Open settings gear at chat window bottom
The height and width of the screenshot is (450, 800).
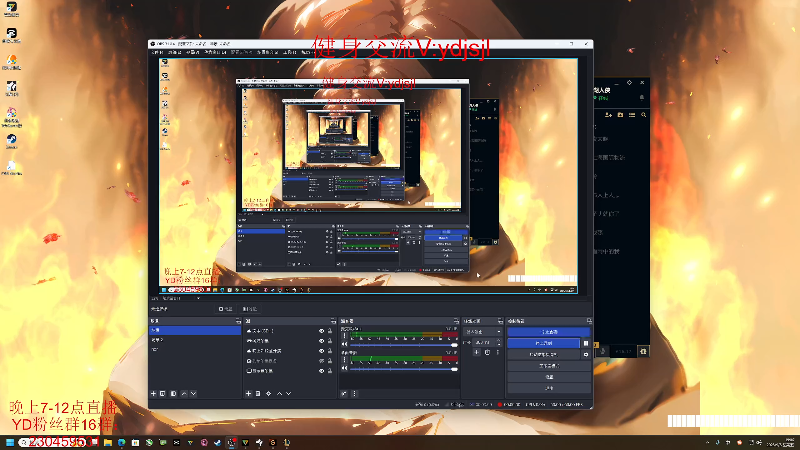643,351
